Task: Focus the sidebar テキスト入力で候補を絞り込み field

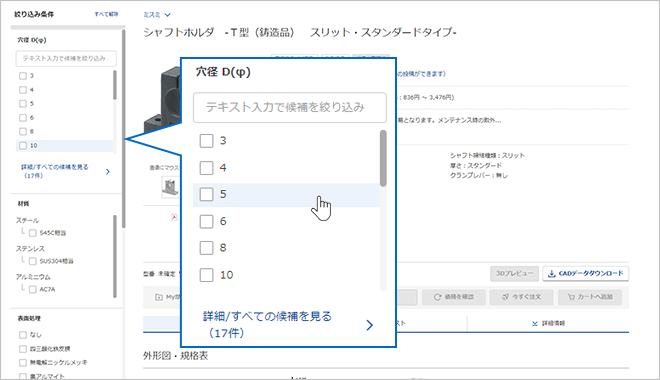Action: click(x=66, y=58)
